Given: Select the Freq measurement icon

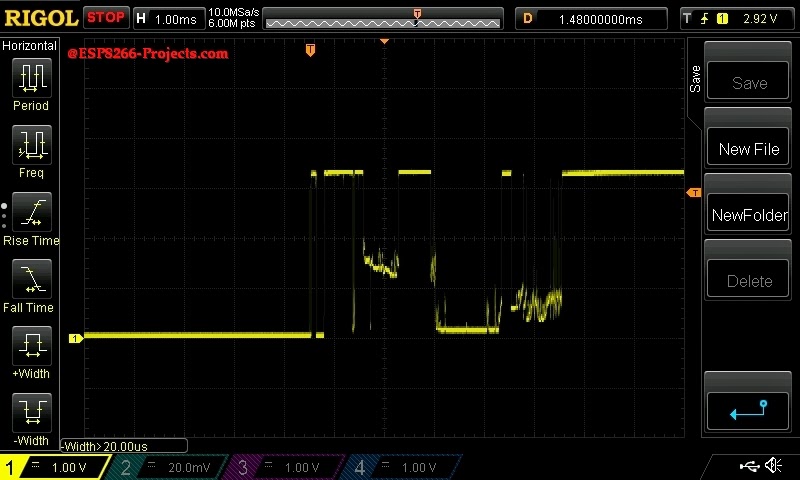Looking at the screenshot, I should pyautogui.click(x=32, y=144).
